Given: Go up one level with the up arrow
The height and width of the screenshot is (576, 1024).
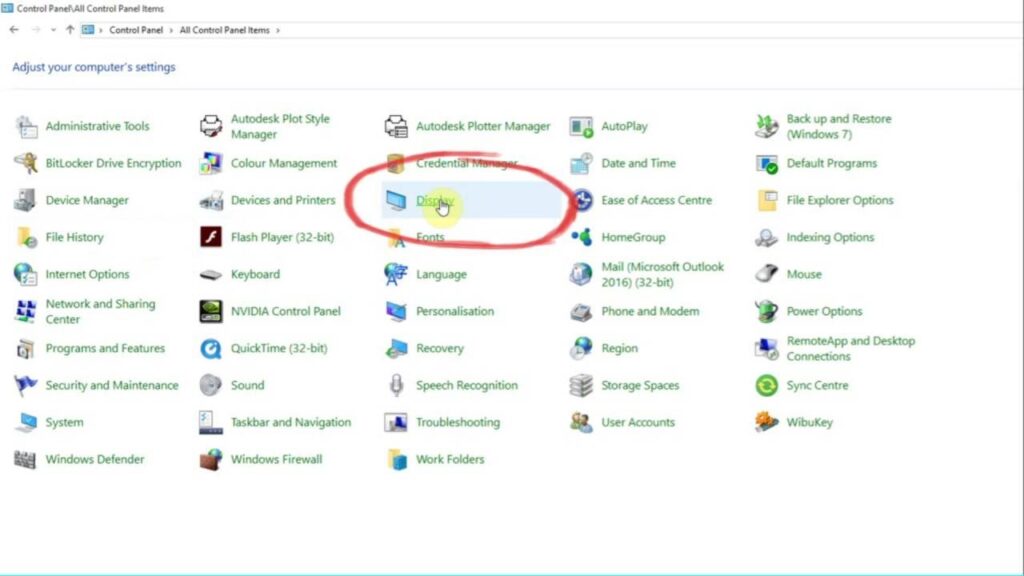Looking at the screenshot, I should click(x=70, y=30).
